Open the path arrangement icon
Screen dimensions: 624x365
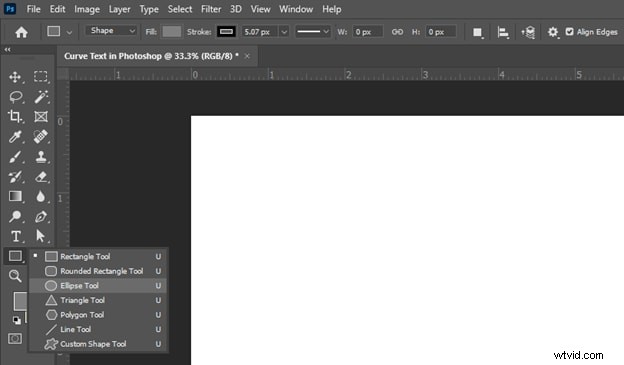(x=528, y=32)
